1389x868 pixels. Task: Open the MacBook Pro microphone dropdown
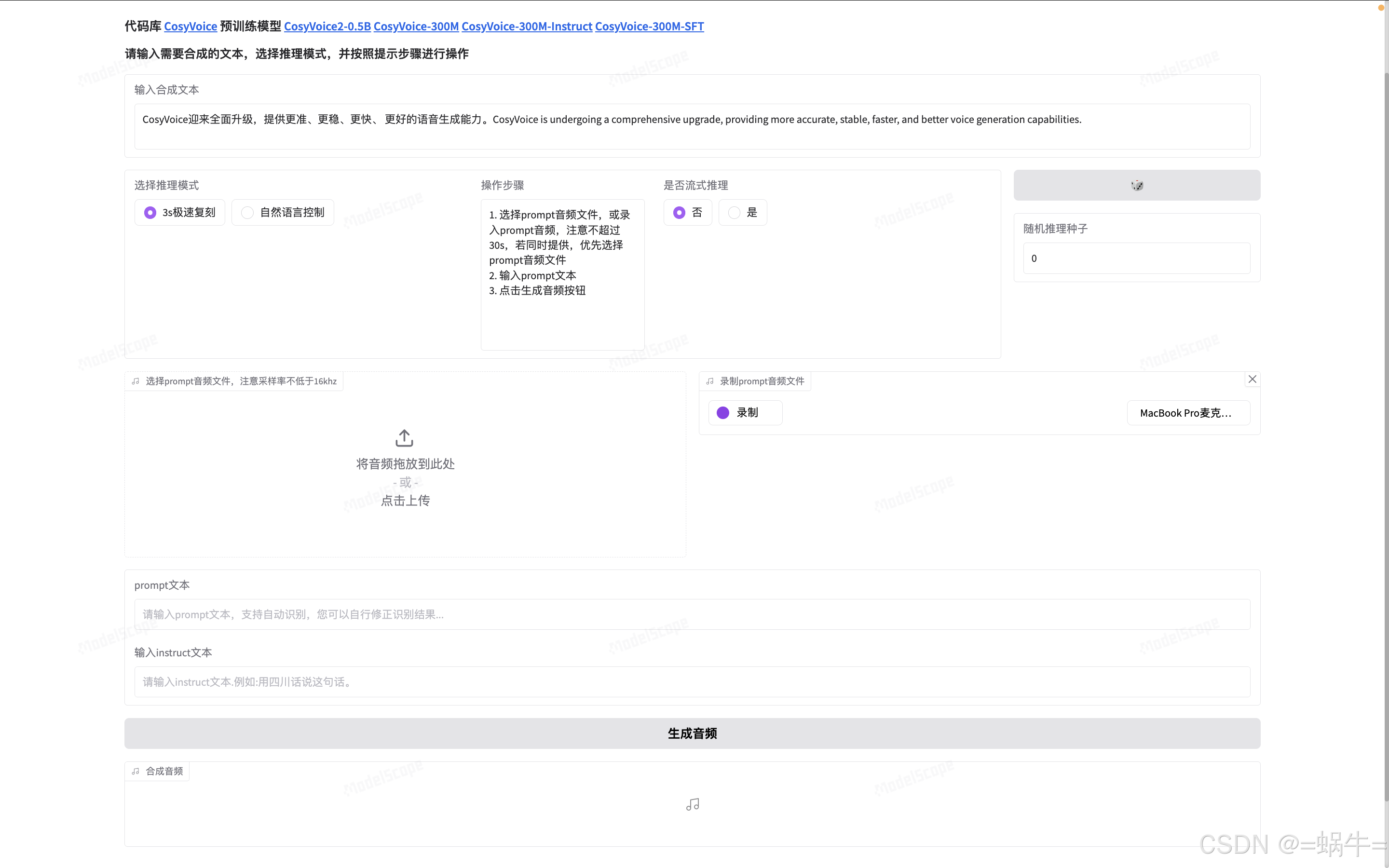click(1188, 413)
